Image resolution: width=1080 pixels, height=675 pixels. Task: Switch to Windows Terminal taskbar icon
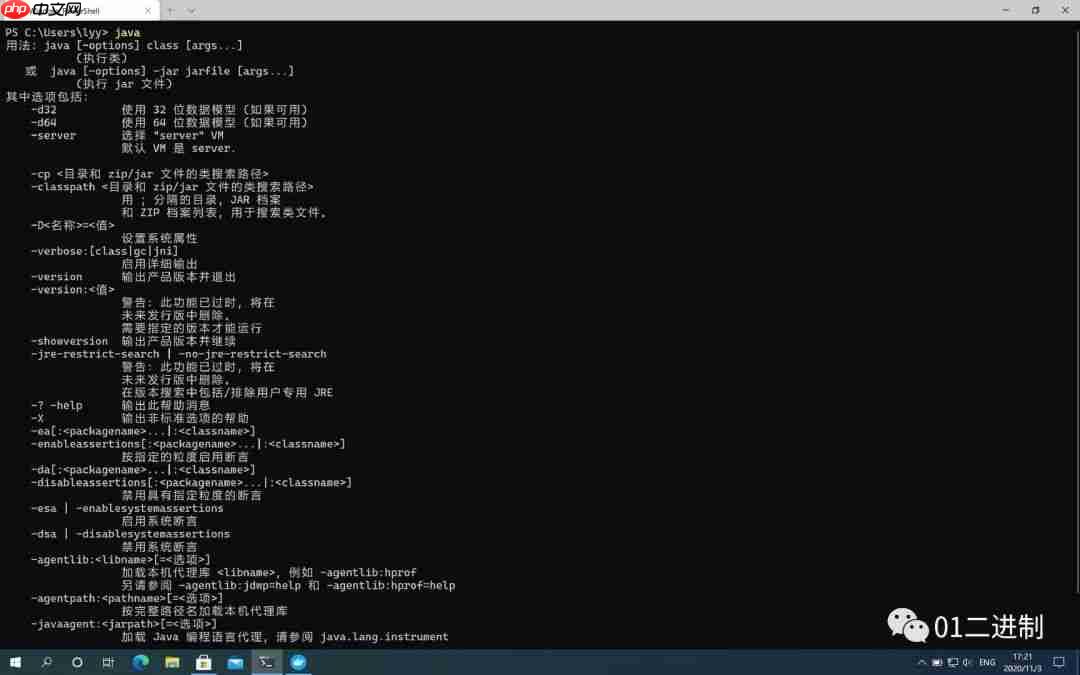(x=267, y=663)
